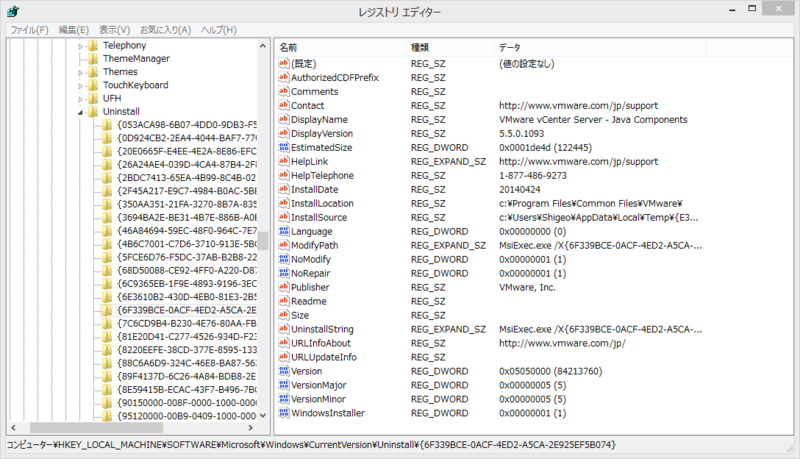Sort by the 種類 column header
Screen dimensions: 800x459
(x=451, y=47)
